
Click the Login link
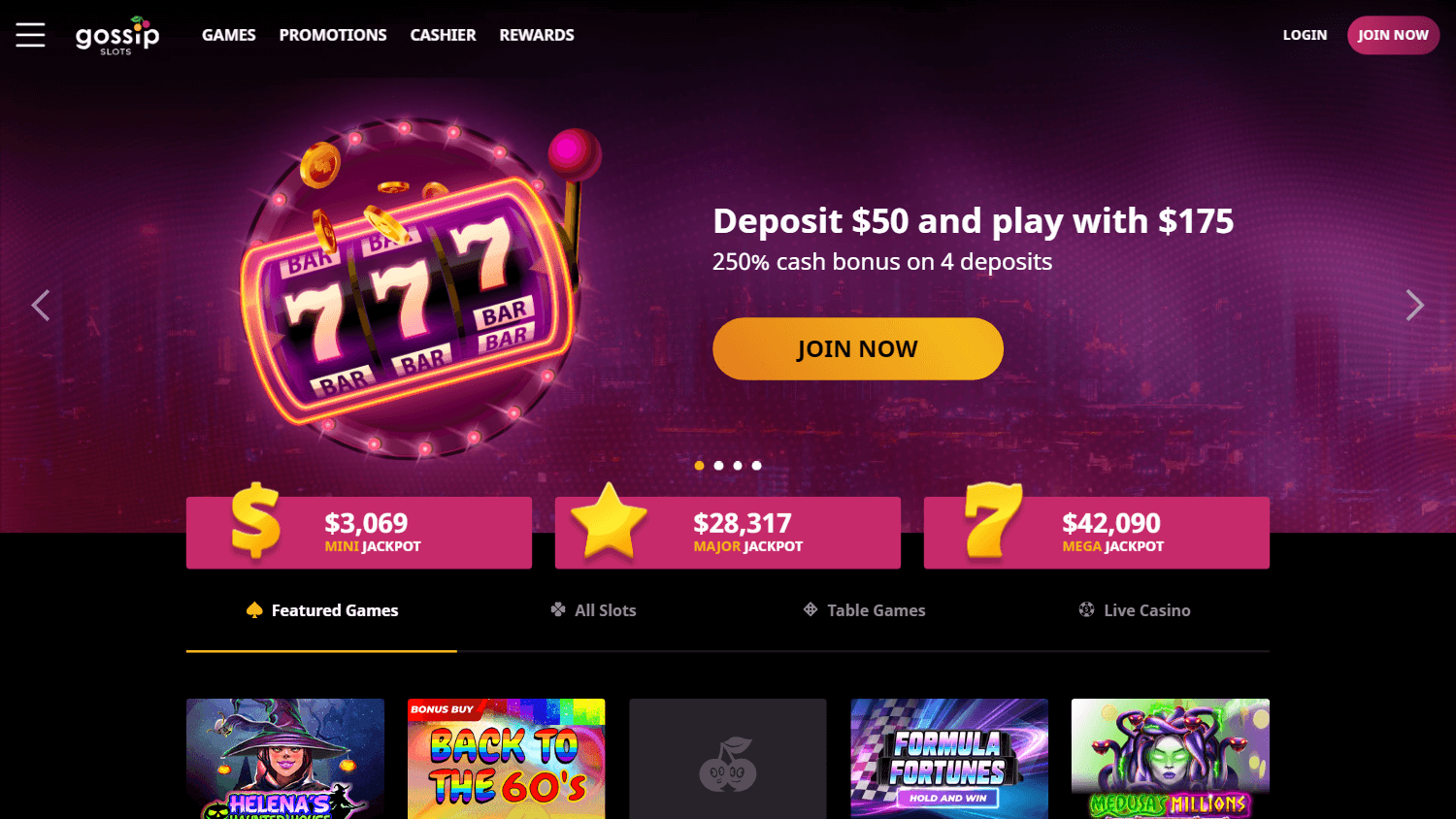pos(1305,35)
